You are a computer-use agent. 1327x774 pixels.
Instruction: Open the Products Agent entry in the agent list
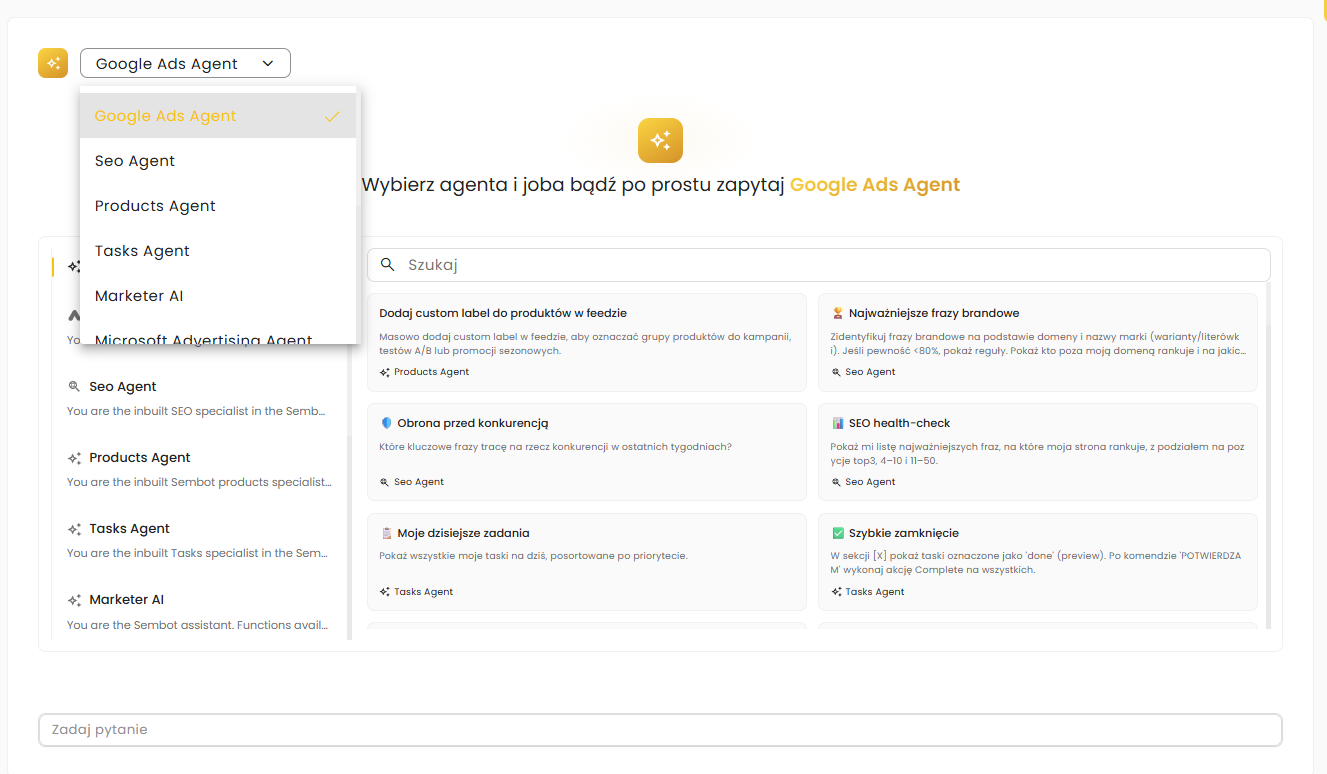197,469
